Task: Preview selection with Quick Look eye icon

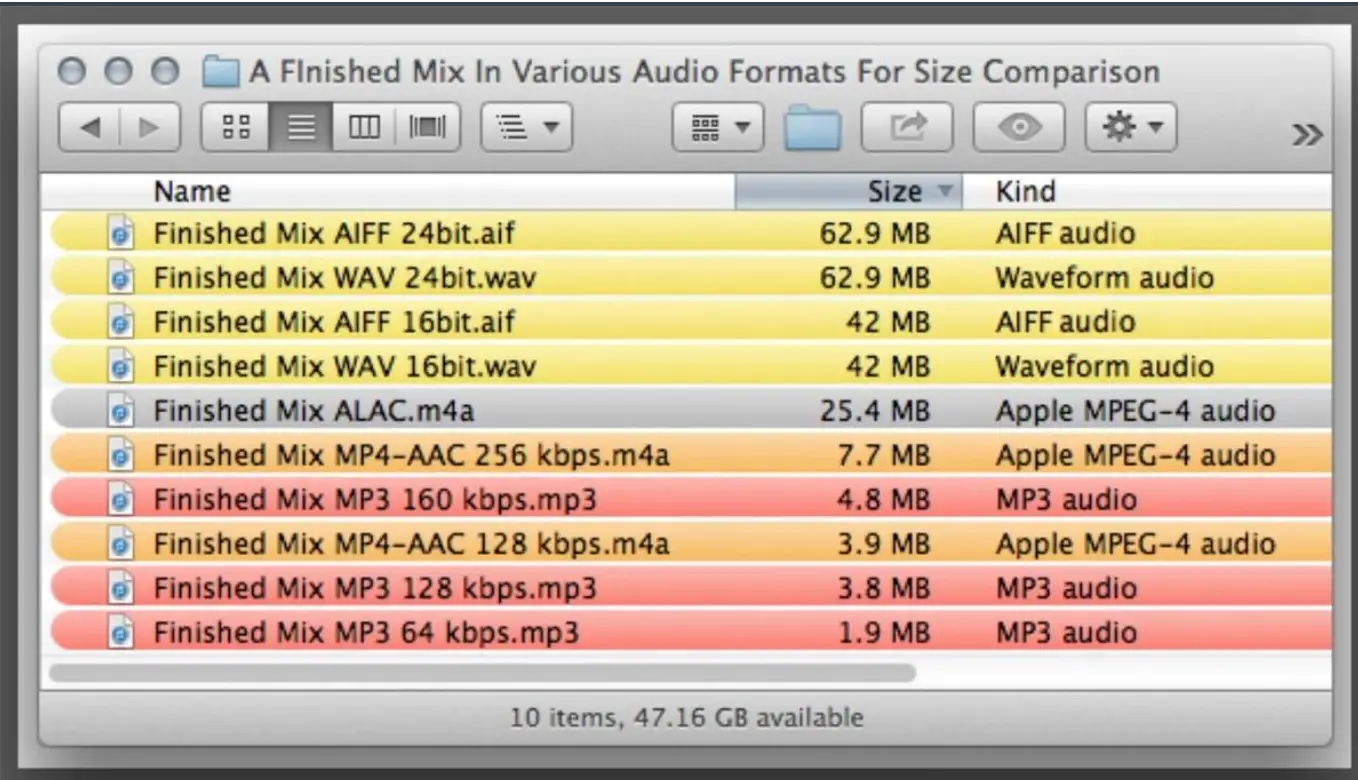Action: 1018,127
